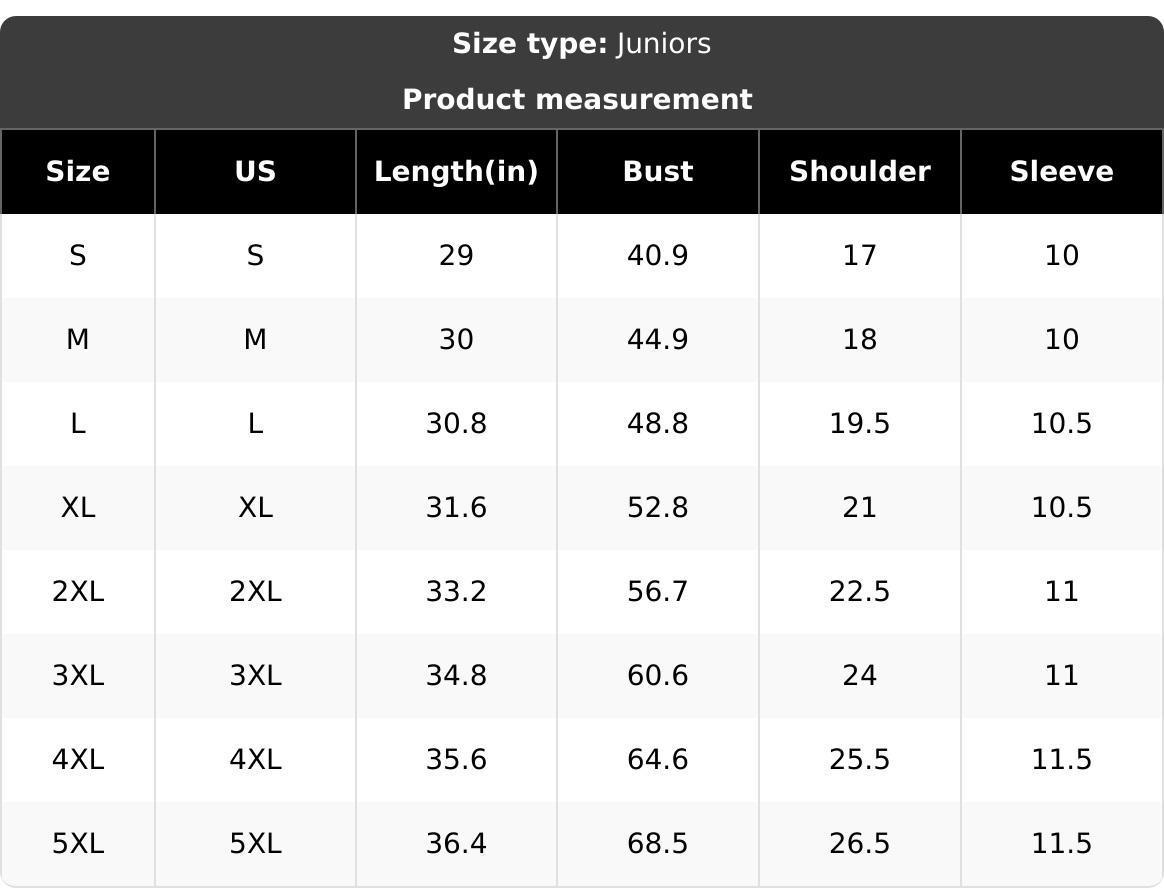Click 5XL in the US column
The height and width of the screenshot is (888, 1164).
(x=255, y=844)
